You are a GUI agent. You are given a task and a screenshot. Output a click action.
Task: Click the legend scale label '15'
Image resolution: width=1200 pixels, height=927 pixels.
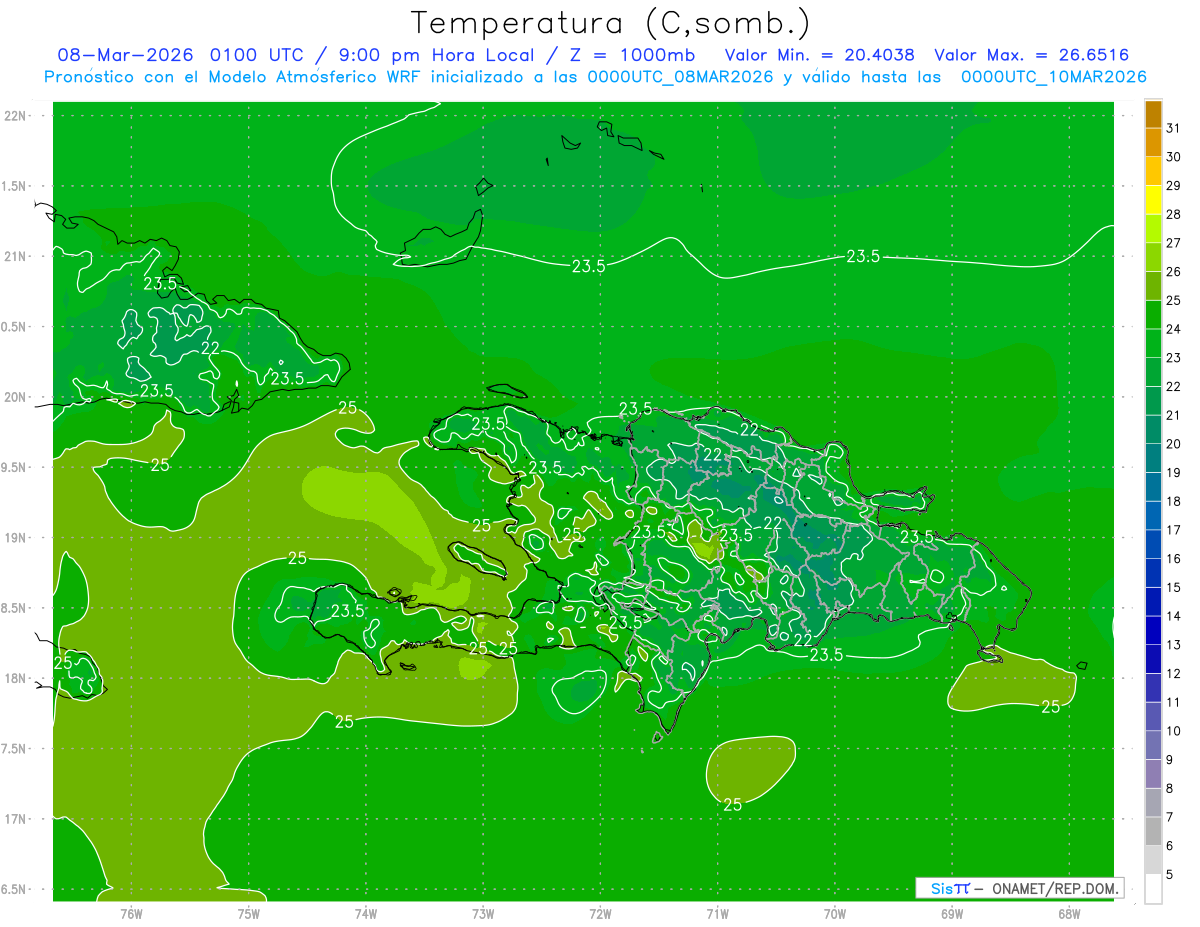pyautogui.click(x=1173, y=588)
